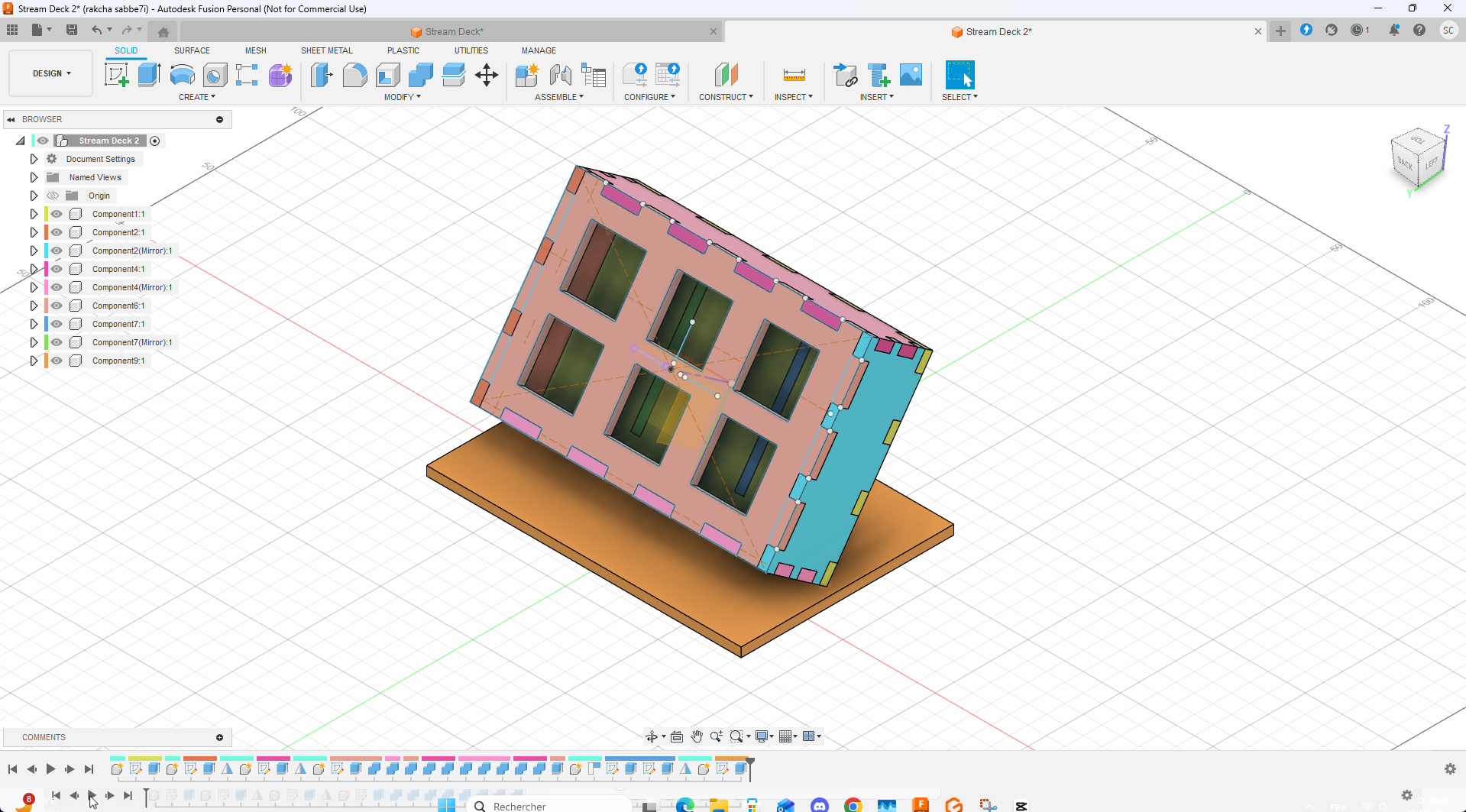The width and height of the screenshot is (1466, 812).
Task: Choose the Fillet tool in Modify
Action: (354, 75)
